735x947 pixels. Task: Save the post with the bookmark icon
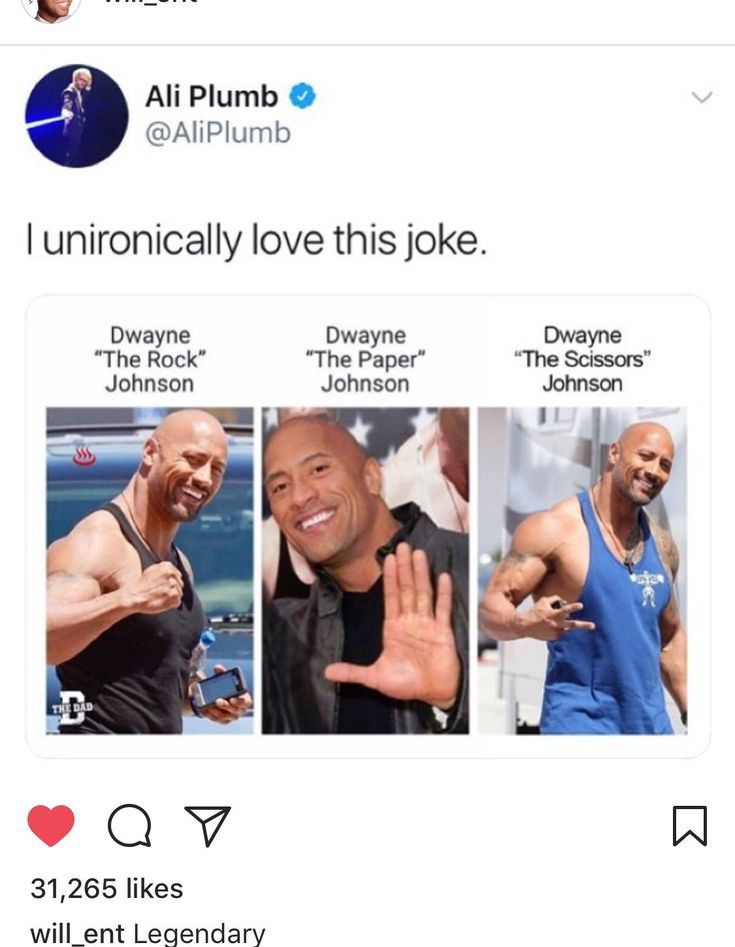(690, 826)
